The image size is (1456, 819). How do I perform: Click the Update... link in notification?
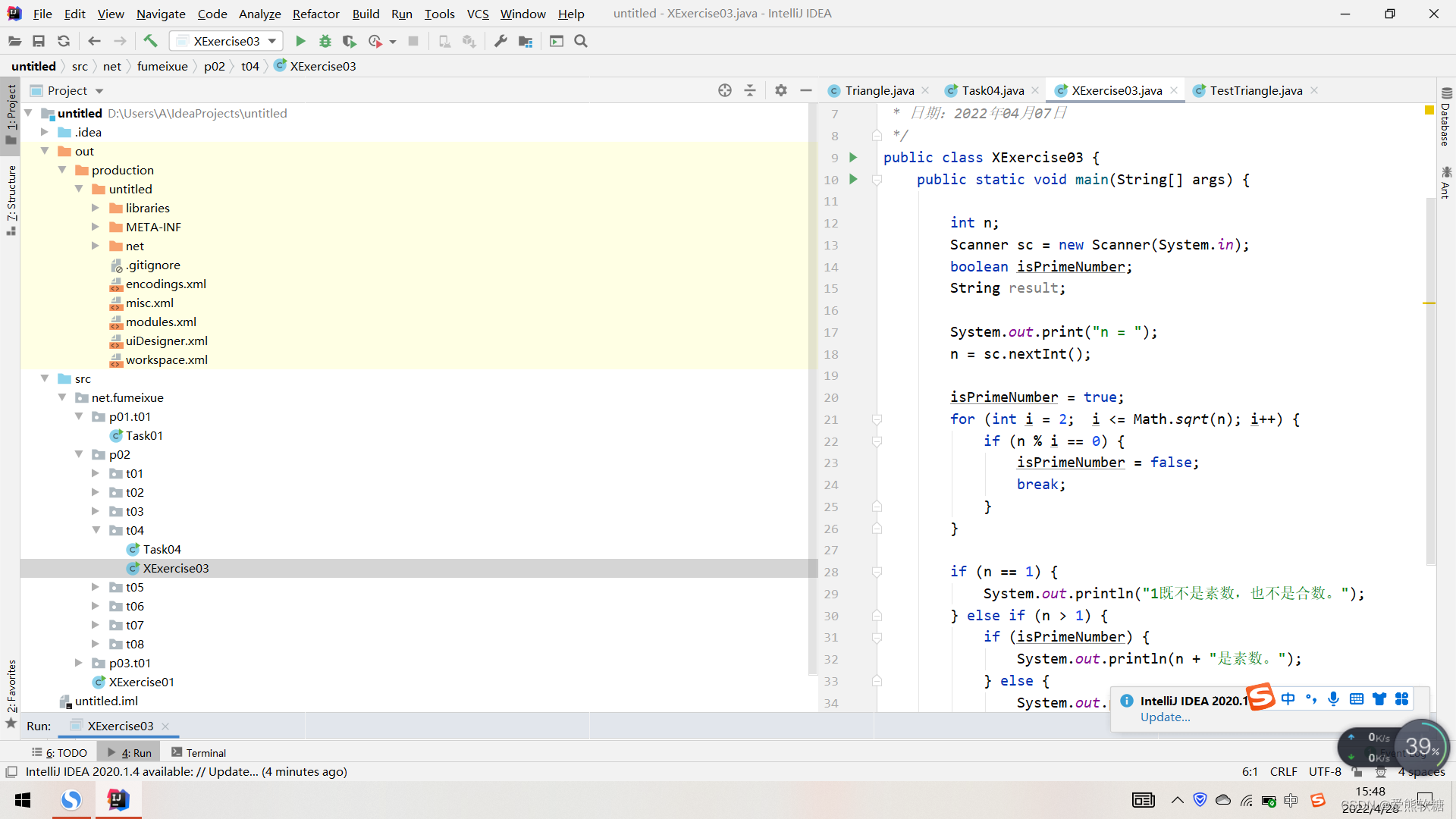[x=1165, y=717]
